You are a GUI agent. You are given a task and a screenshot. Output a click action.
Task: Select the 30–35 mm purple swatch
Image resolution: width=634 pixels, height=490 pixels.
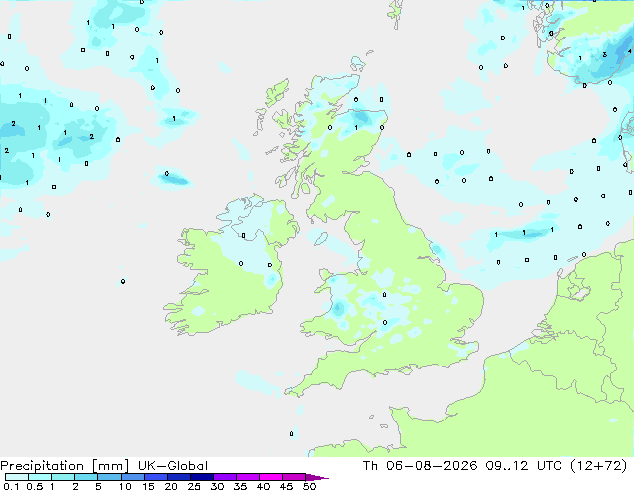pyautogui.click(x=225, y=477)
